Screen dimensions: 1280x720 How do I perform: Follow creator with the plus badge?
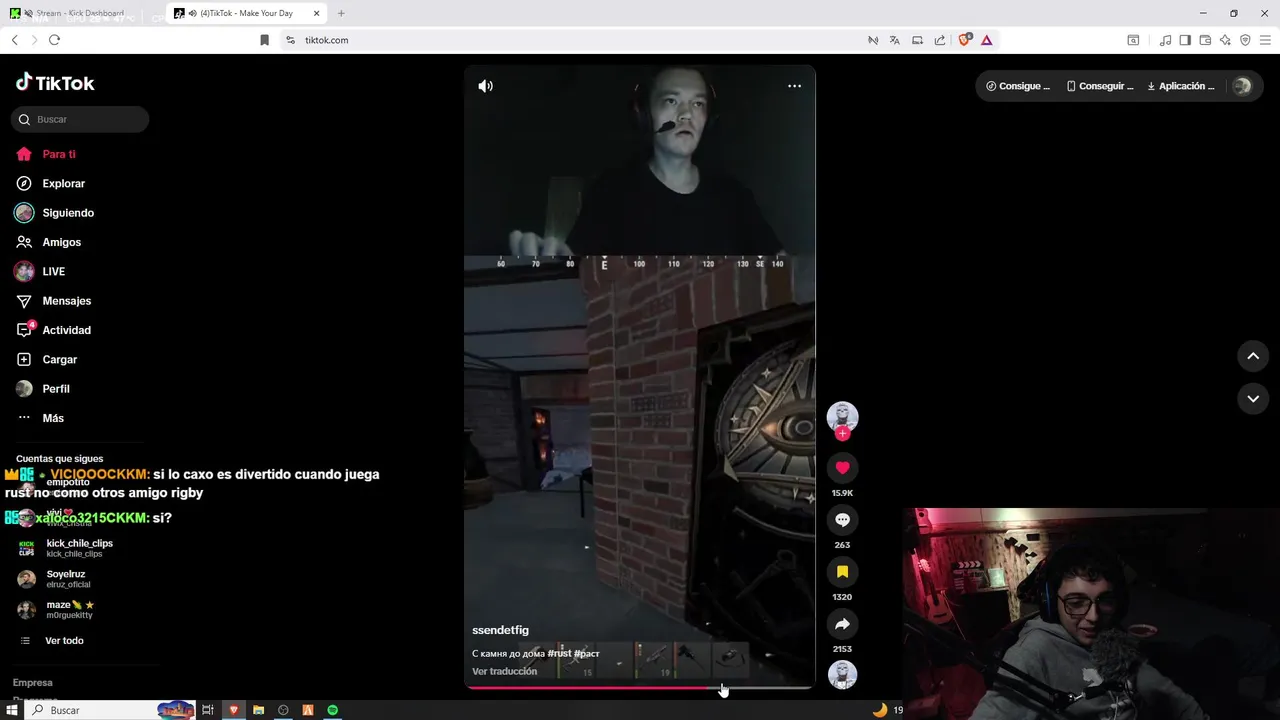[843, 433]
